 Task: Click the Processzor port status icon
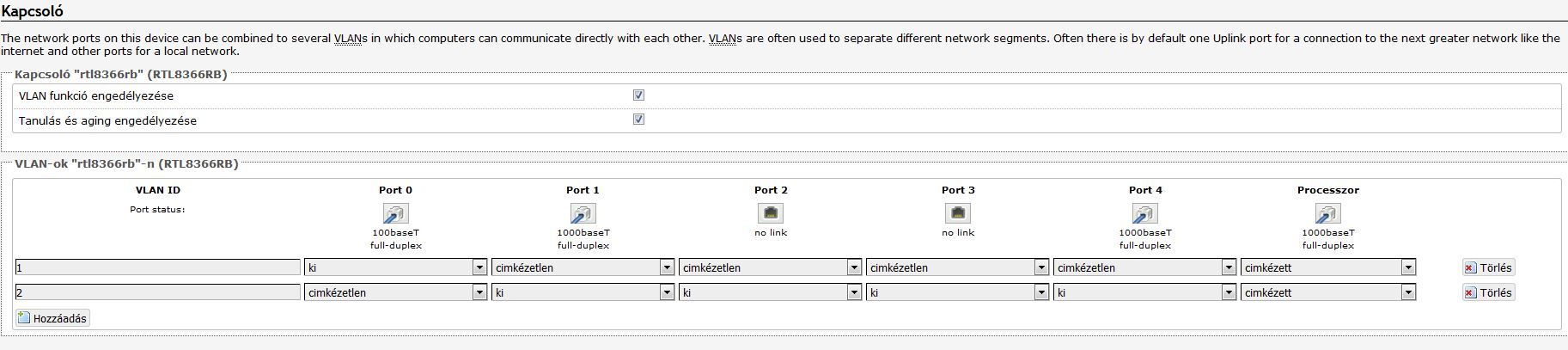click(1328, 213)
